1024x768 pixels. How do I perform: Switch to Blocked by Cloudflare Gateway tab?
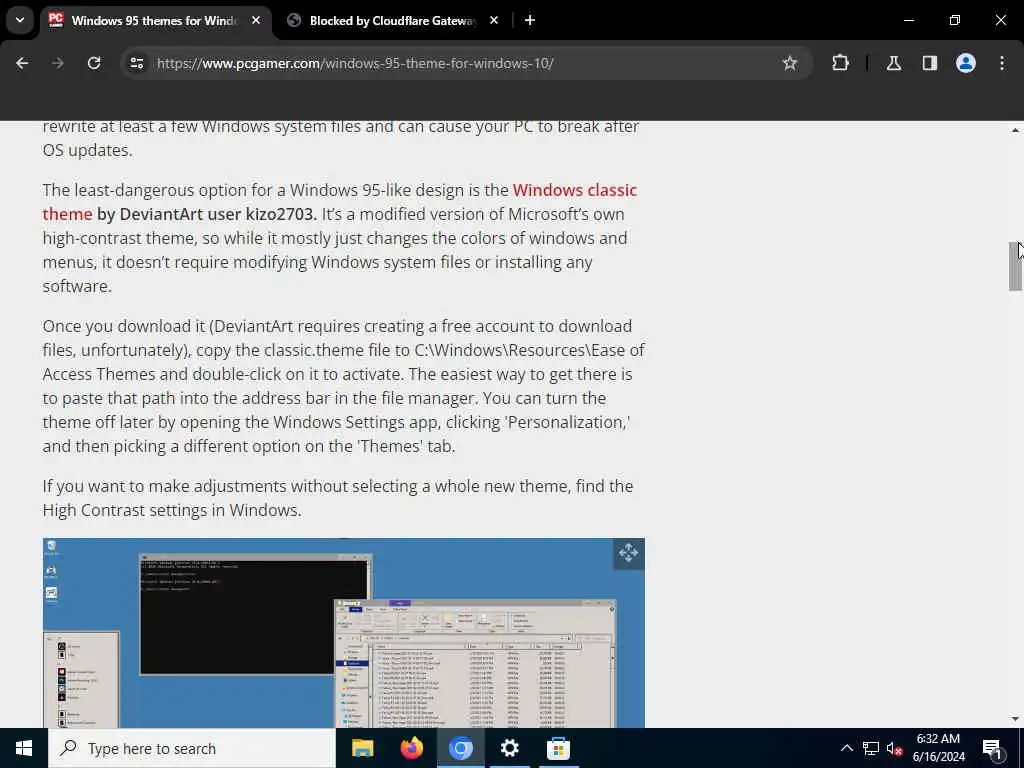[x=392, y=21]
